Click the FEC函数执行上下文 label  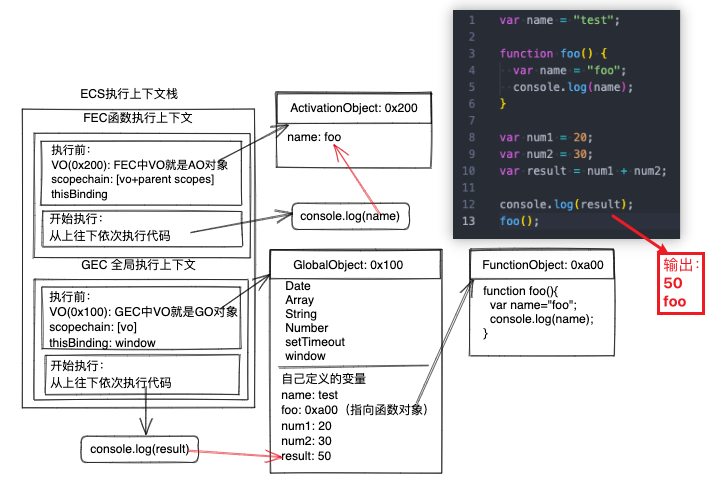(138, 118)
